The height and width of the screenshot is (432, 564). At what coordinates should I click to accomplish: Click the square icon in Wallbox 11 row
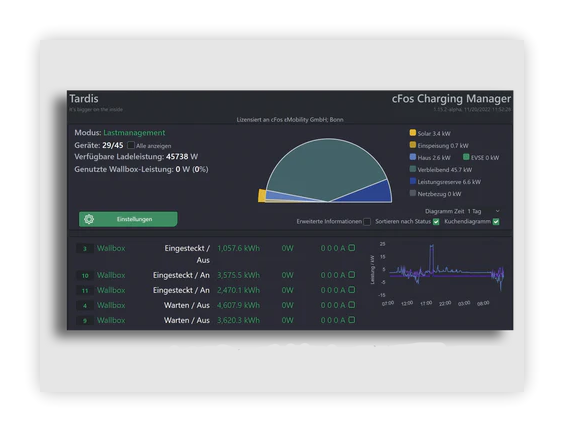click(352, 290)
